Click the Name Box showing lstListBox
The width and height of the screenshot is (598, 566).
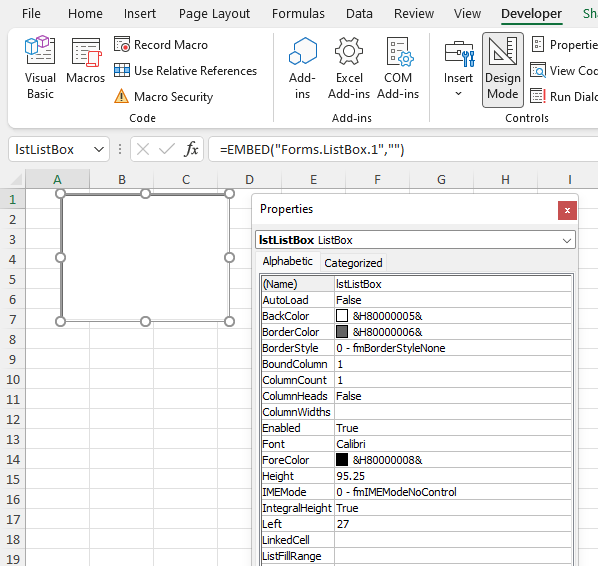click(50, 150)
